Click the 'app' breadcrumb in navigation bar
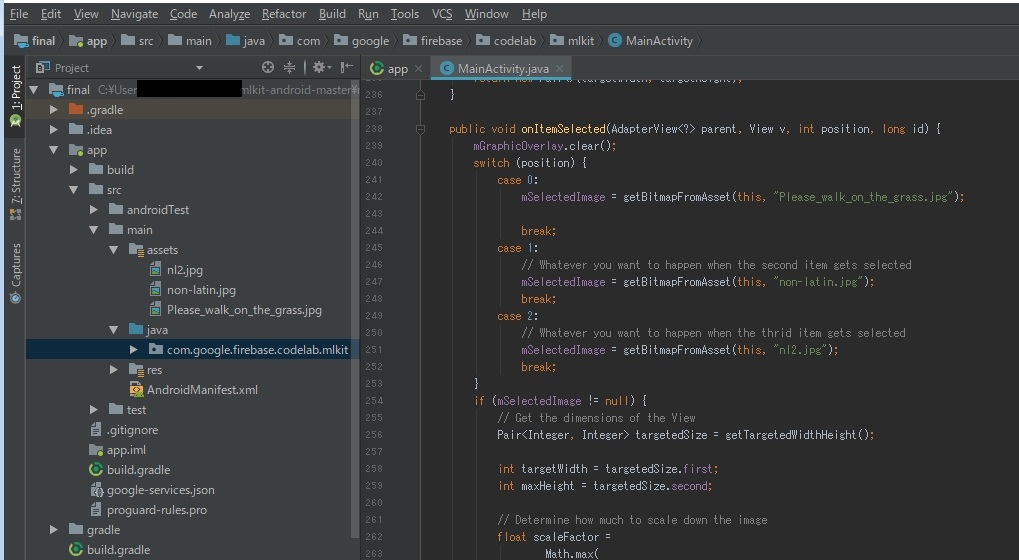The image size is (1019, 560). (x=88, y=41)
